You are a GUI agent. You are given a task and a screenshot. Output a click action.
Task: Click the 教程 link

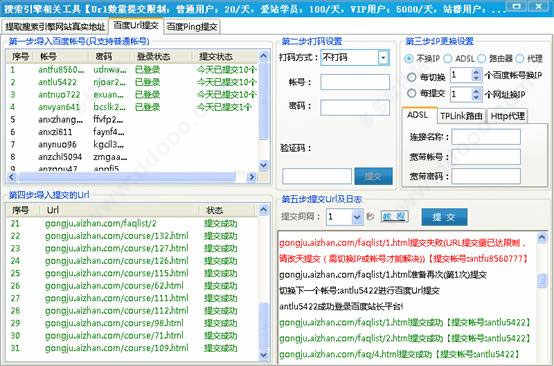click(394, 216)
